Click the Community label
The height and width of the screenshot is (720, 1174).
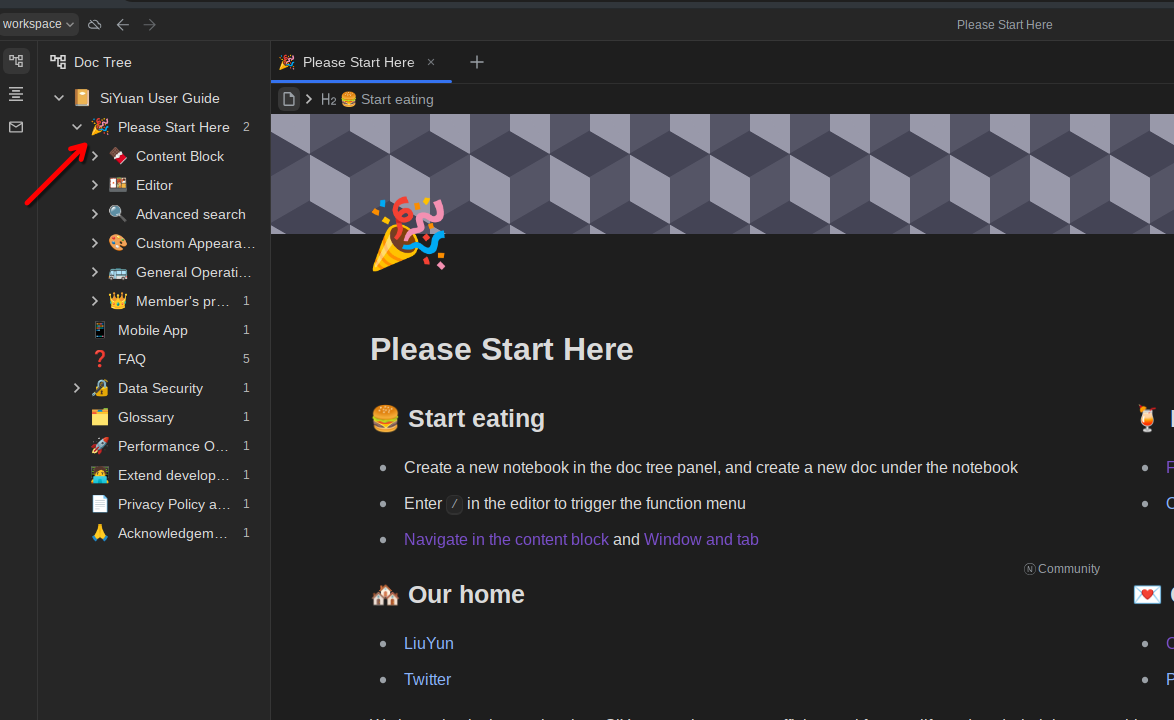click(x=1062, y=569)
